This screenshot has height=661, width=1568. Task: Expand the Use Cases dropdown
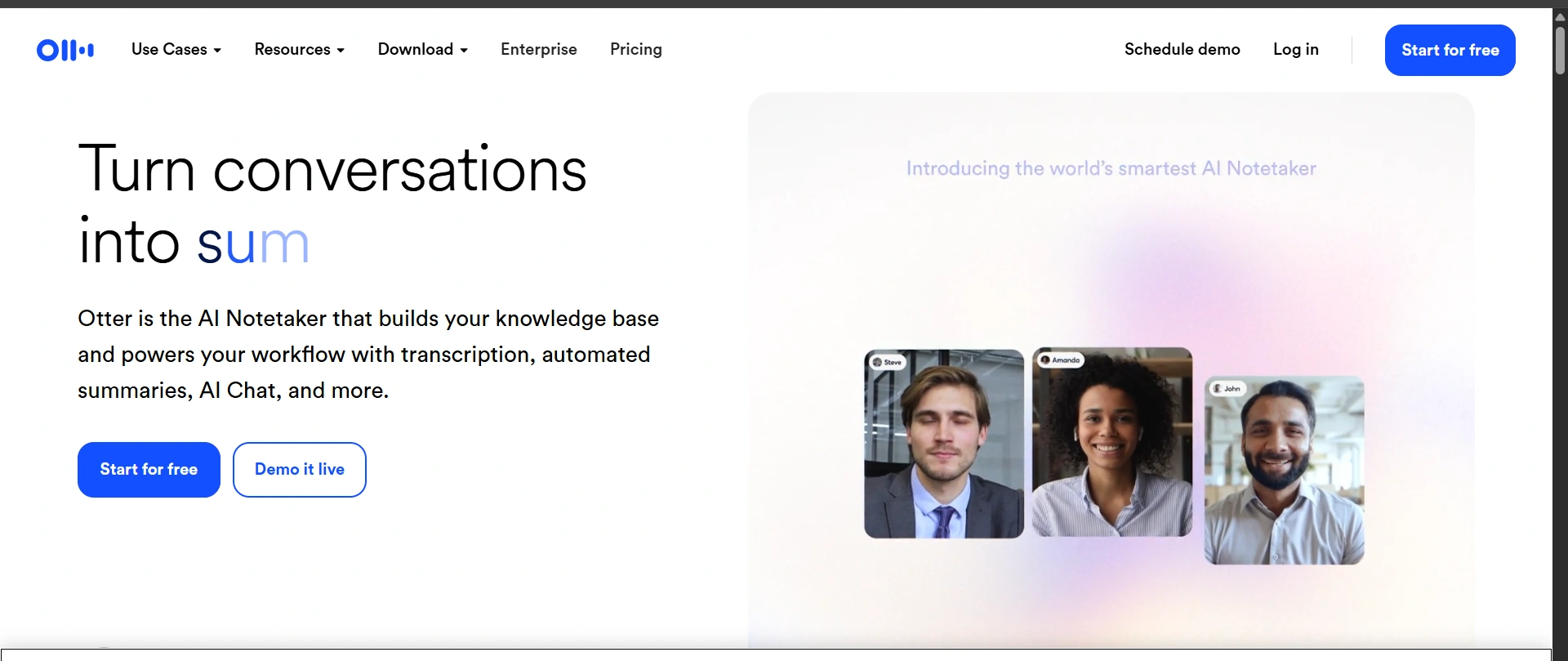click(176, 50)
